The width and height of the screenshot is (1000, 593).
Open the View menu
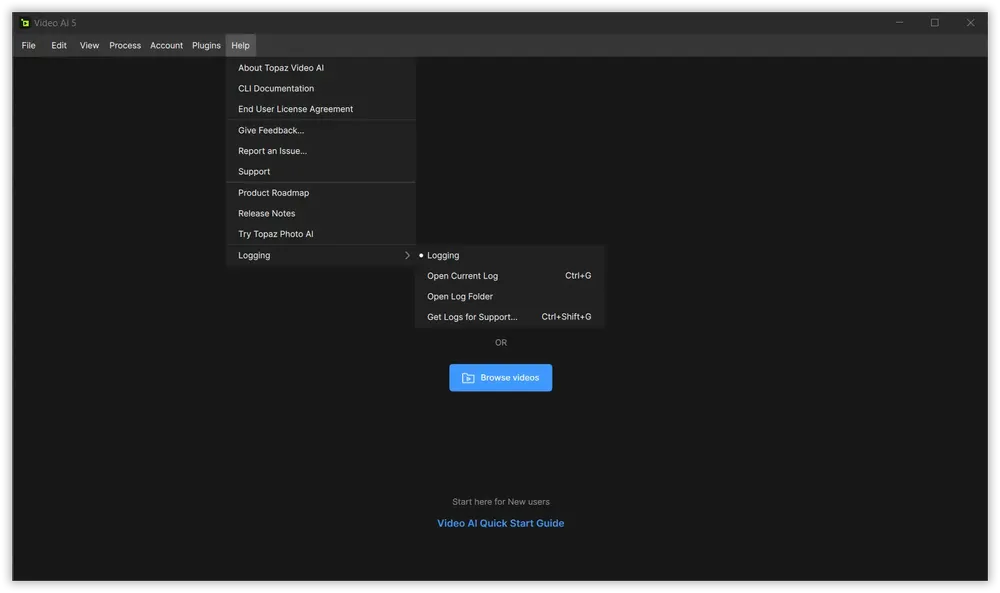point(89,45)
